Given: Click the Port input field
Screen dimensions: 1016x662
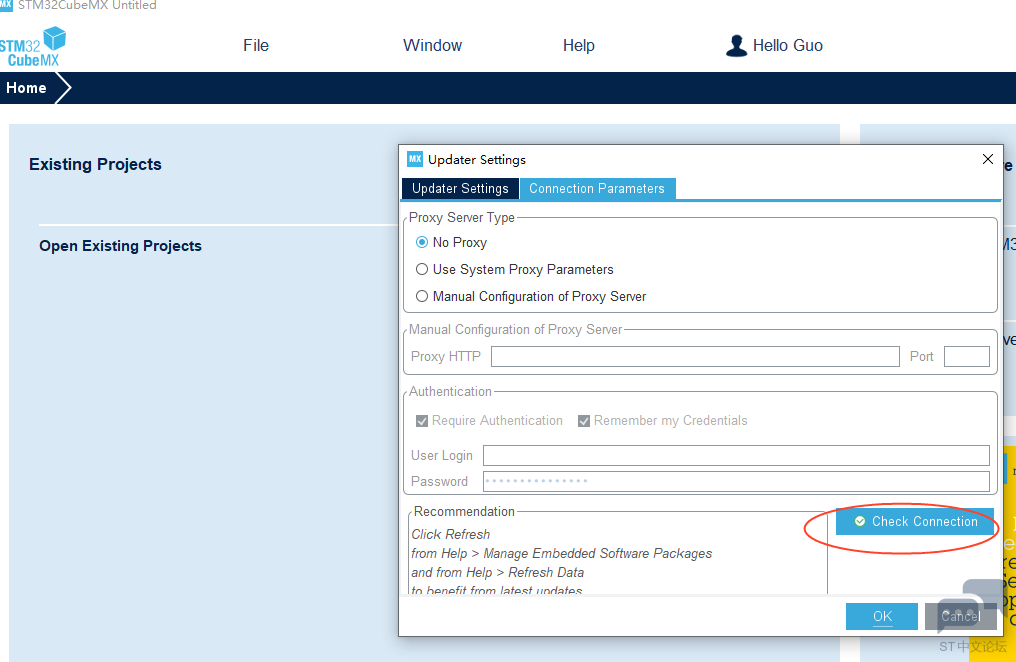Looking at the screenshot, I should pos(966,357).
